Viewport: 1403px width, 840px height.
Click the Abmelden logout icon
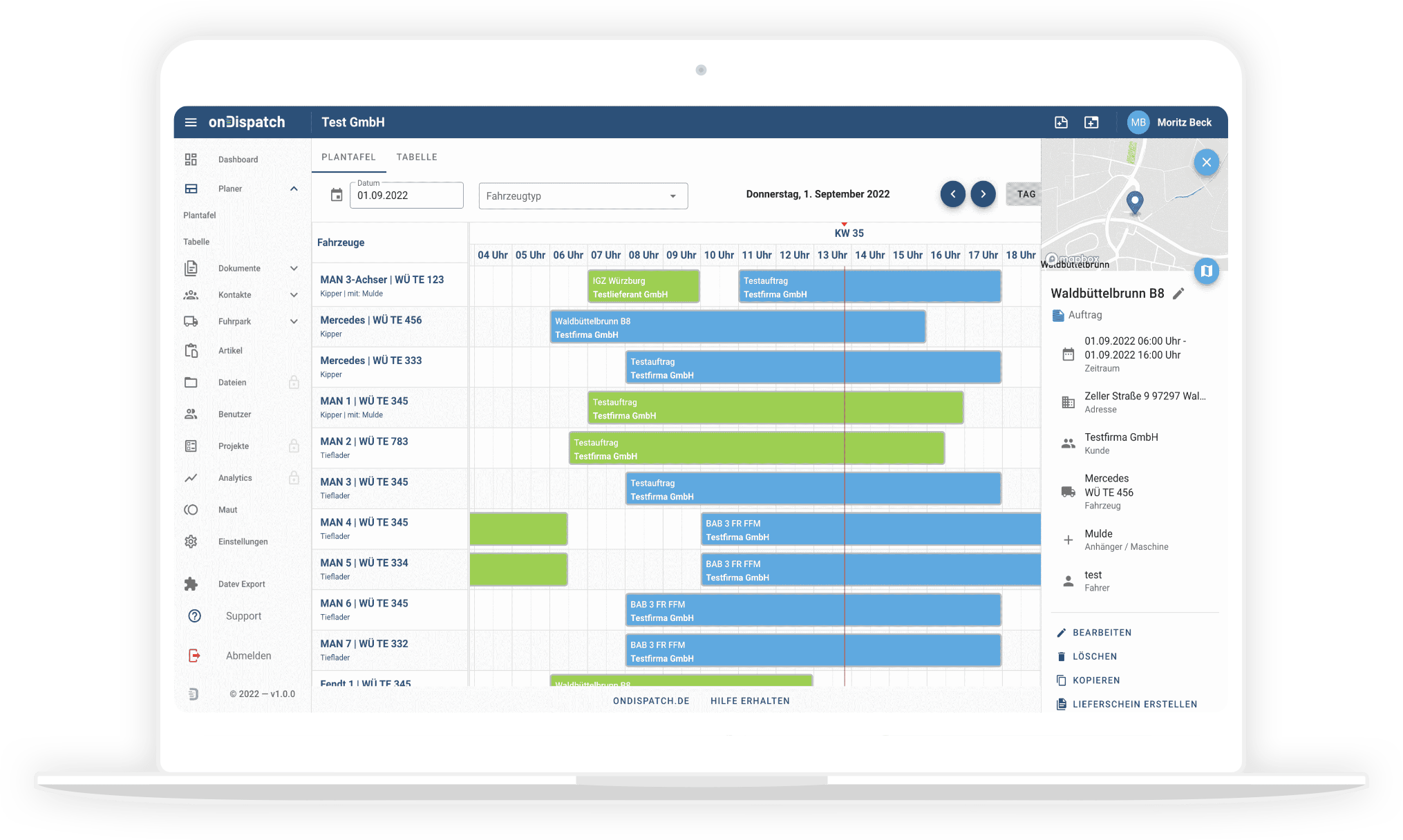[x=194, y=655]
